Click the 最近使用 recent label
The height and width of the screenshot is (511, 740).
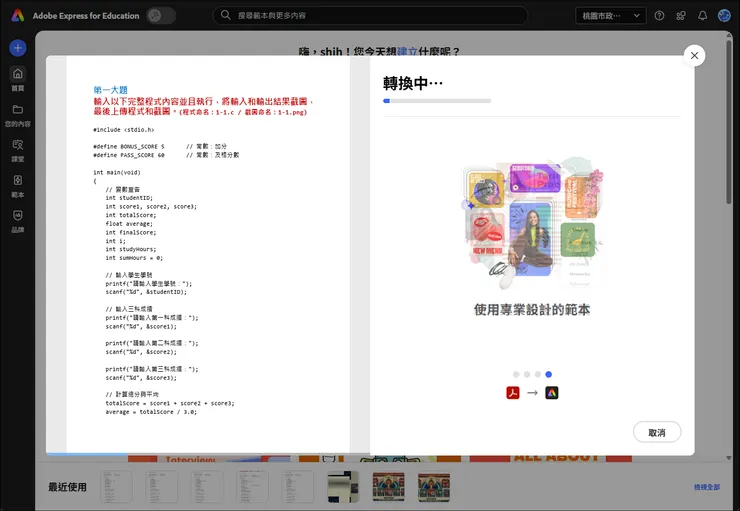[x=67, y=487]
